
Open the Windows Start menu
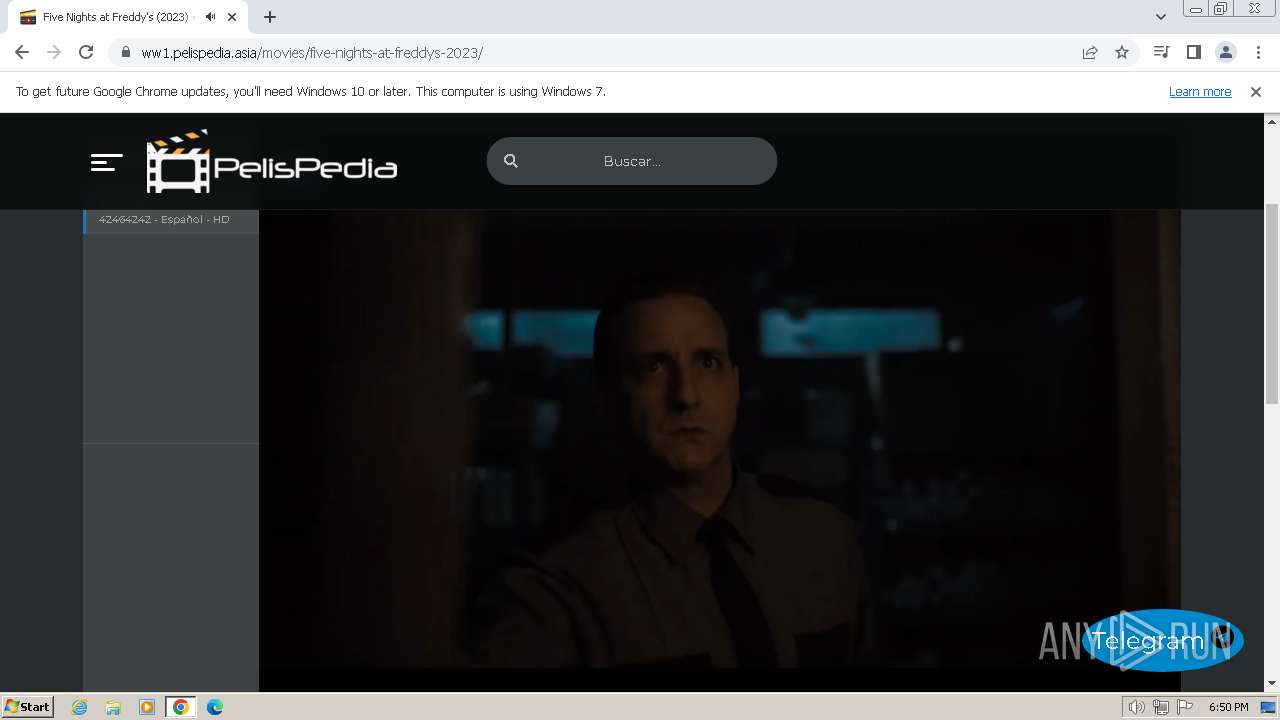click(x=27, y=706)
